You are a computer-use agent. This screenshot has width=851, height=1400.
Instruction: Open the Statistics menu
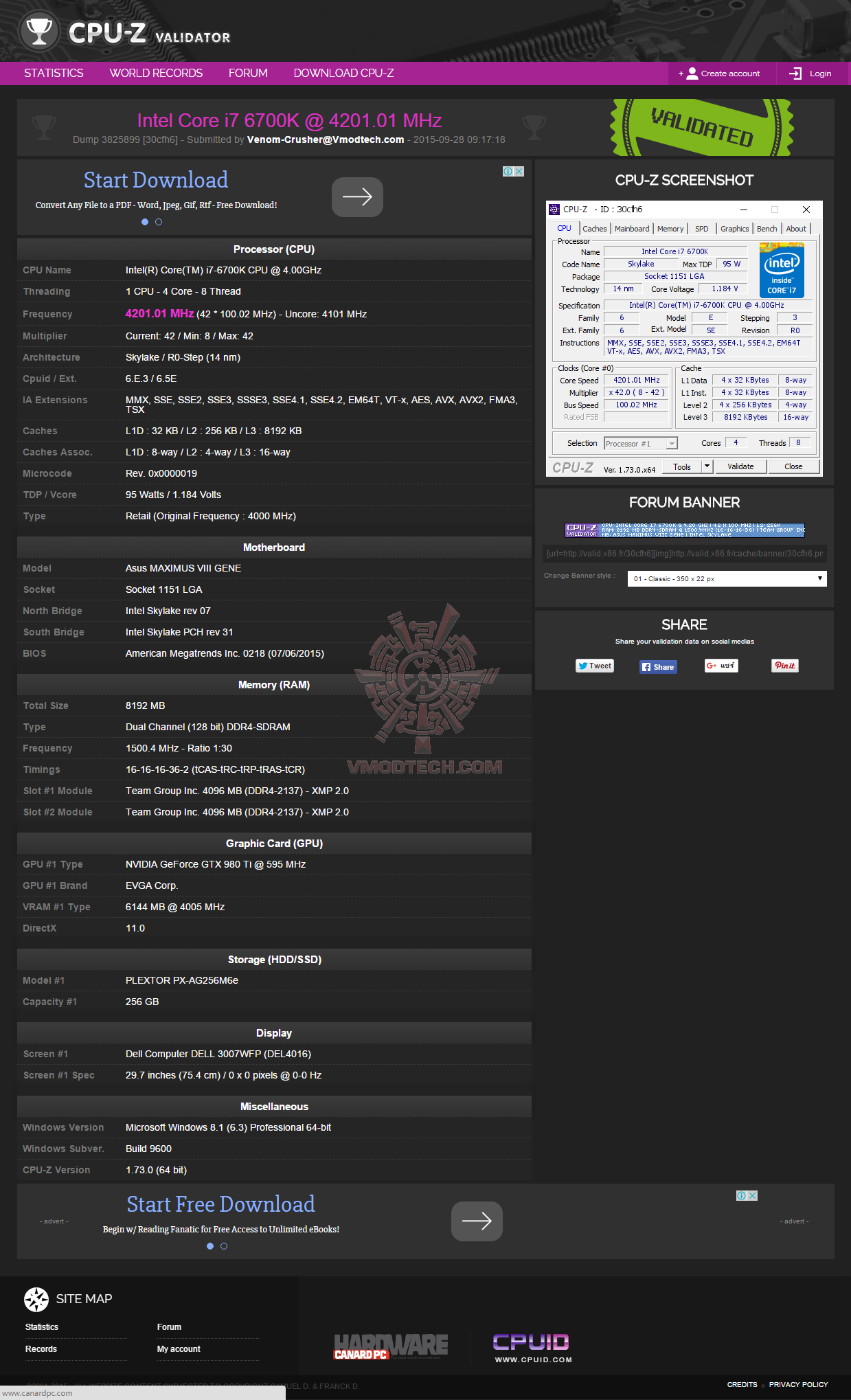(x=54, y=74)
